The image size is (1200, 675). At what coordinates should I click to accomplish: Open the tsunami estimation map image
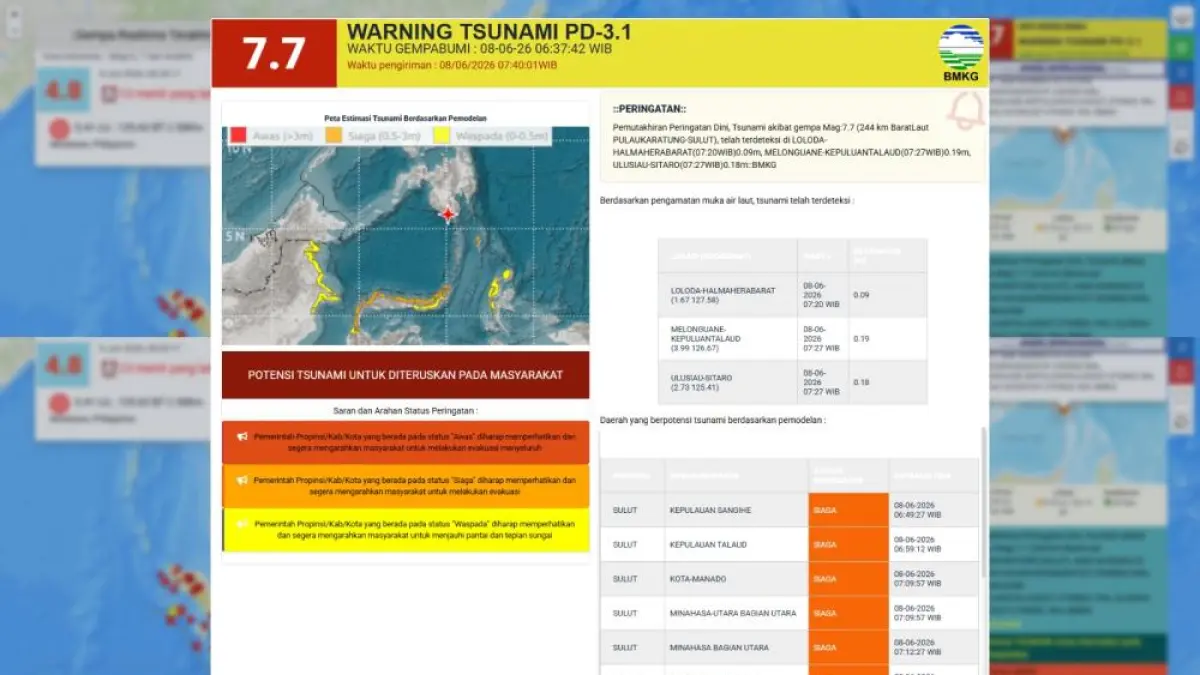[405, 235]
